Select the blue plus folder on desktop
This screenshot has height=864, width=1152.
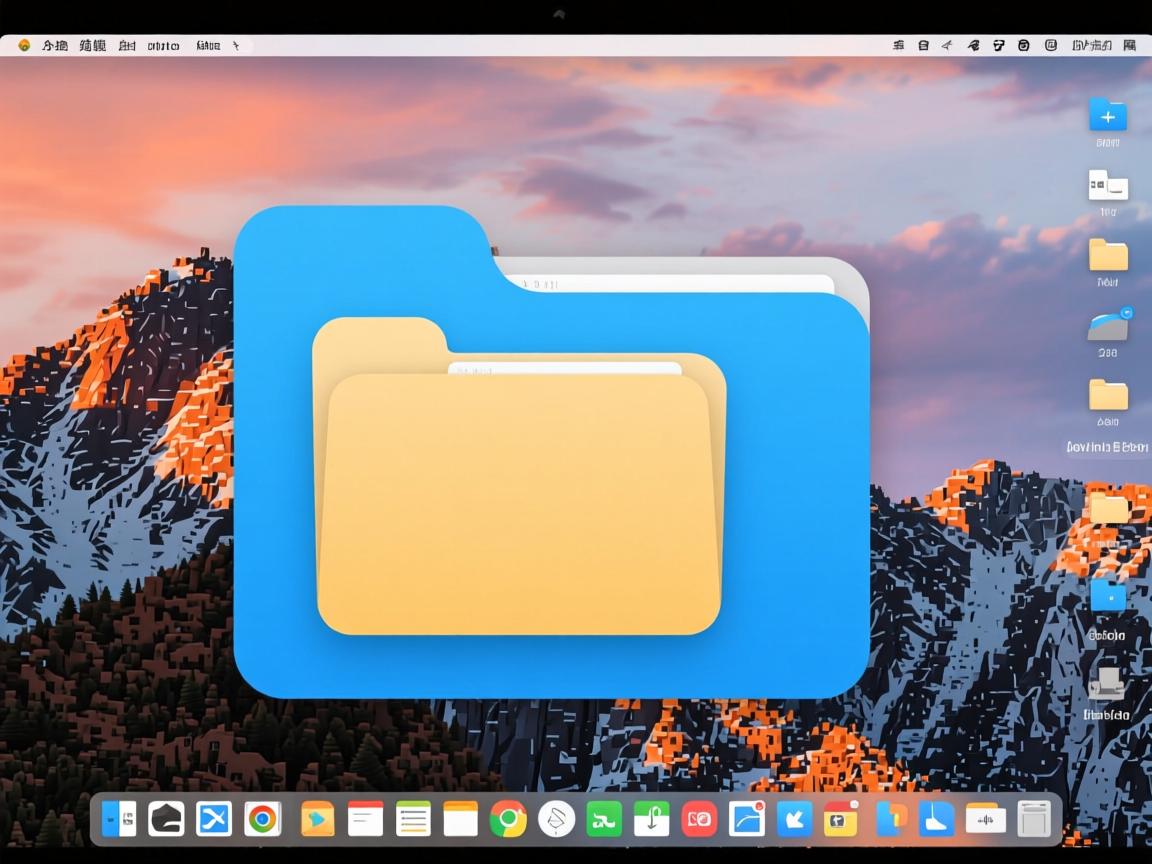(1107, 116)
